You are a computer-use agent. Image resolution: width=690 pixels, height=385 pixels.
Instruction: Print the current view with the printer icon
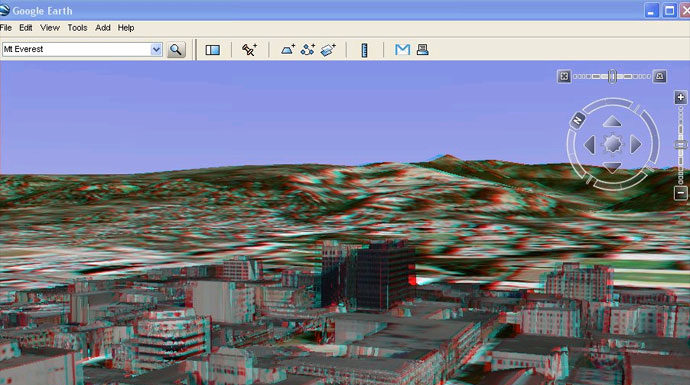(x=422, y=49)
